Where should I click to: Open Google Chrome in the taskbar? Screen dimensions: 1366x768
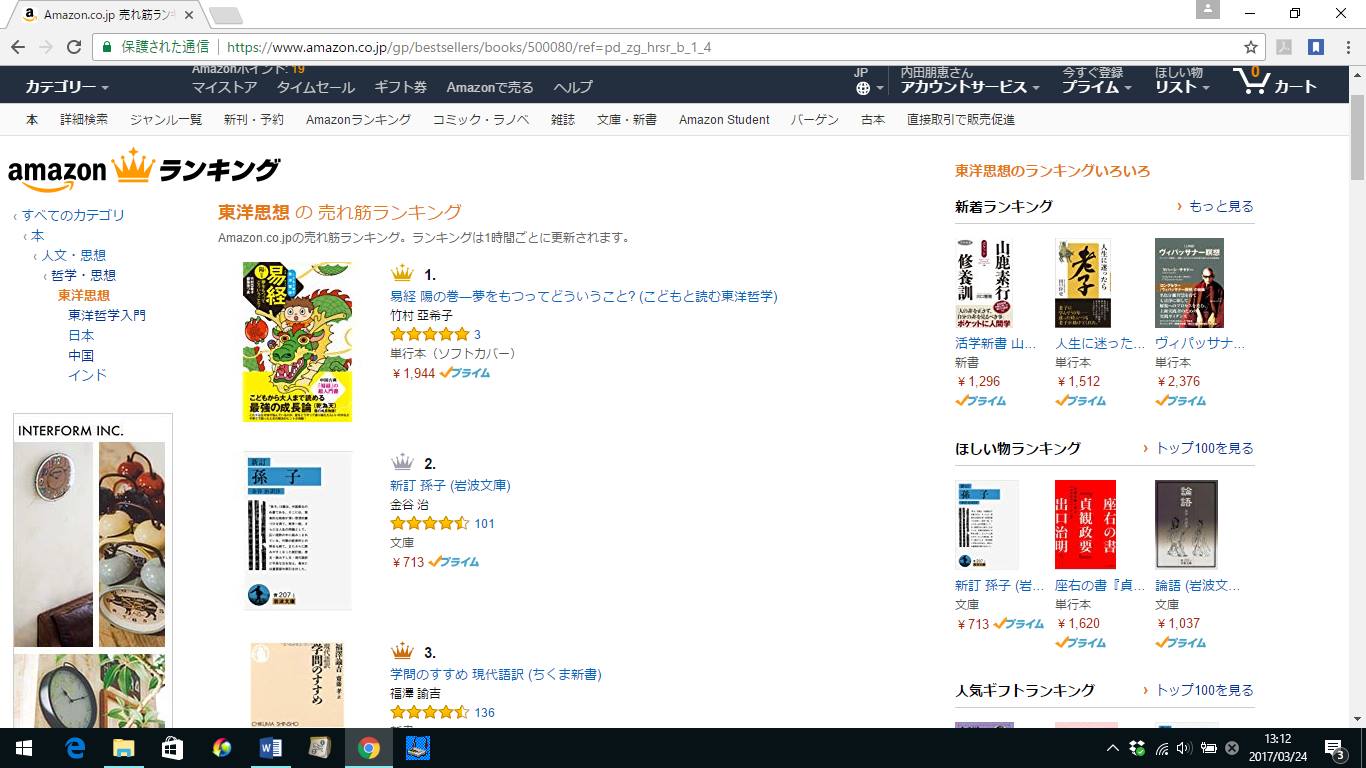point(369,748)
